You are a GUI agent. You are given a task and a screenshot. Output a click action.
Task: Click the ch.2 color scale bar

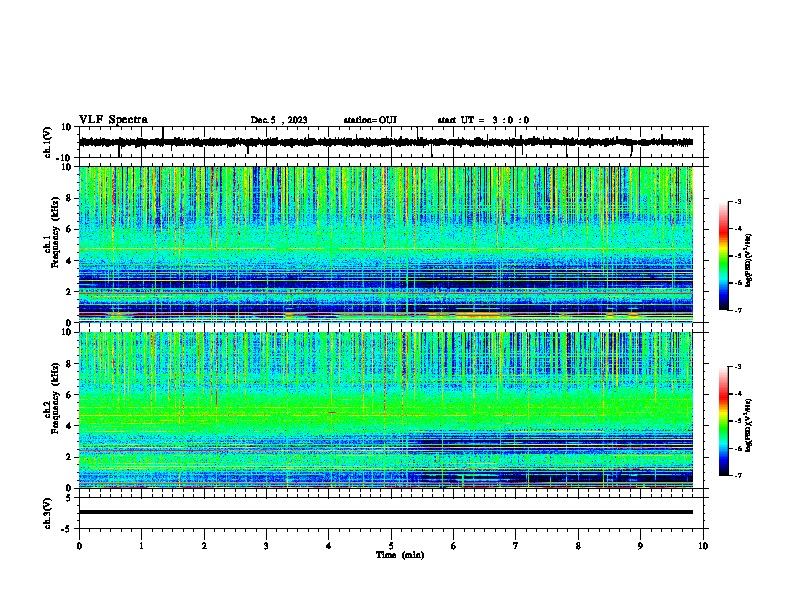point(723,421)
